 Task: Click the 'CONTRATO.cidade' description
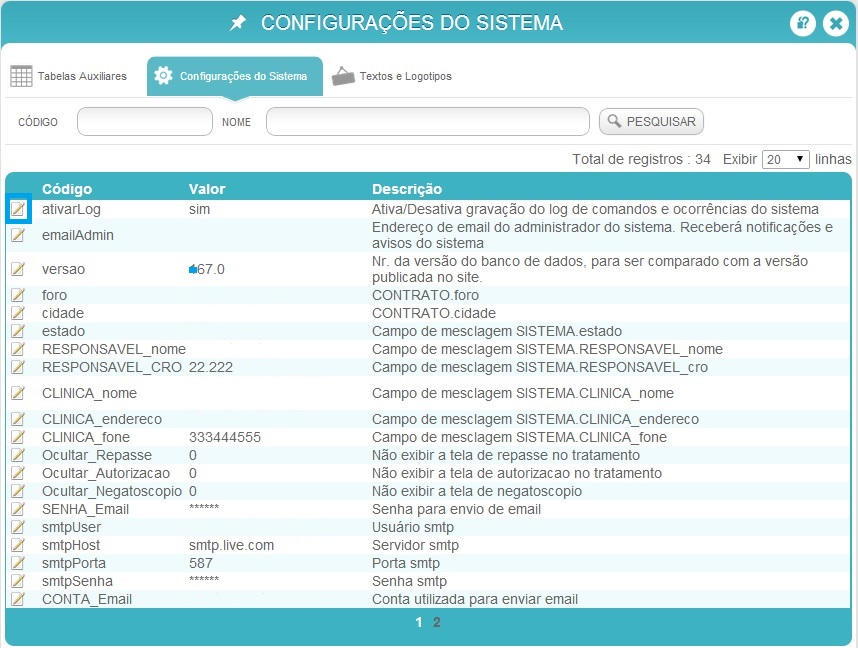click(434, 313)
